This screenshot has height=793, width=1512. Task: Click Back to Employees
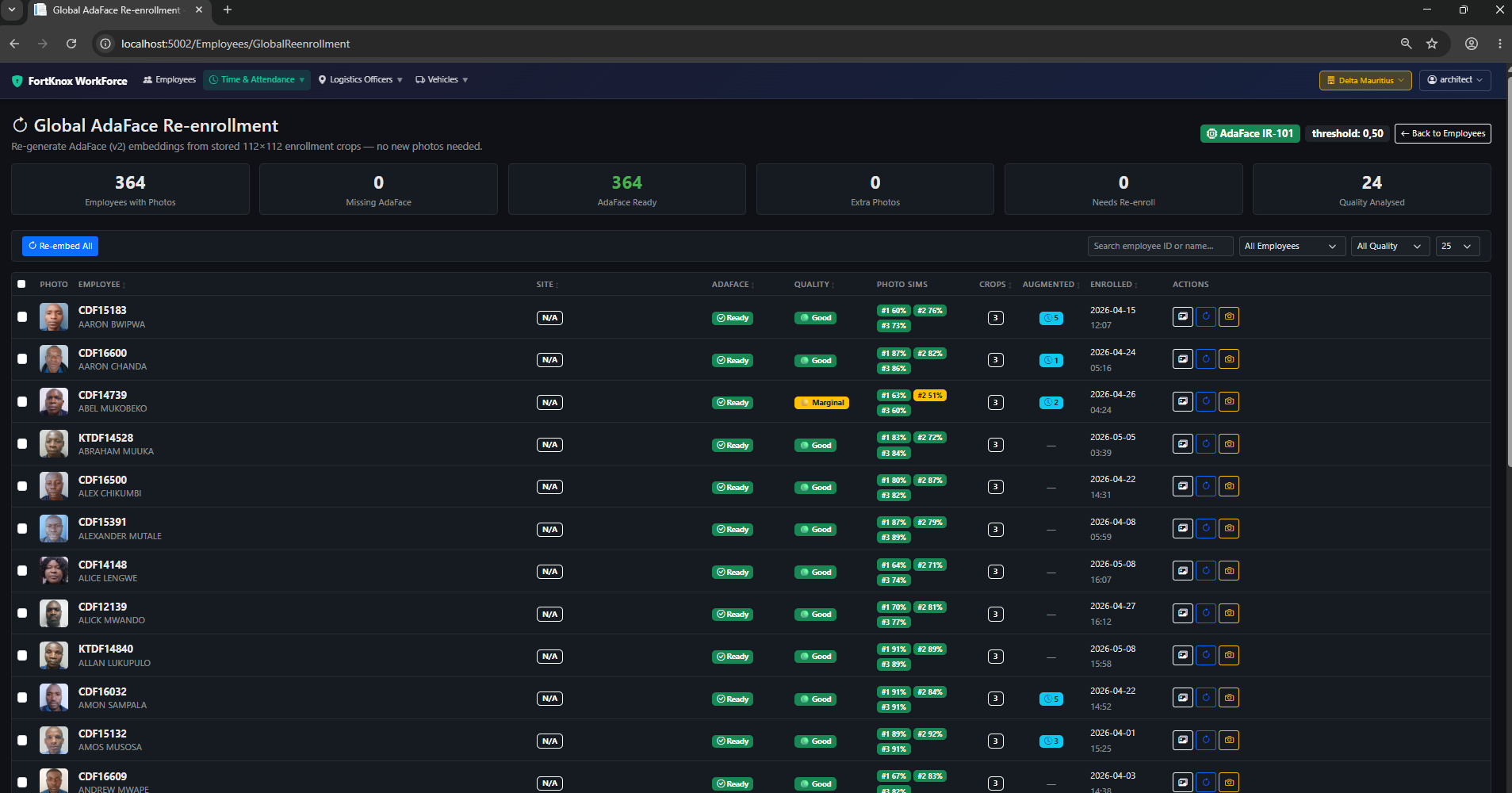point(1443,133)
